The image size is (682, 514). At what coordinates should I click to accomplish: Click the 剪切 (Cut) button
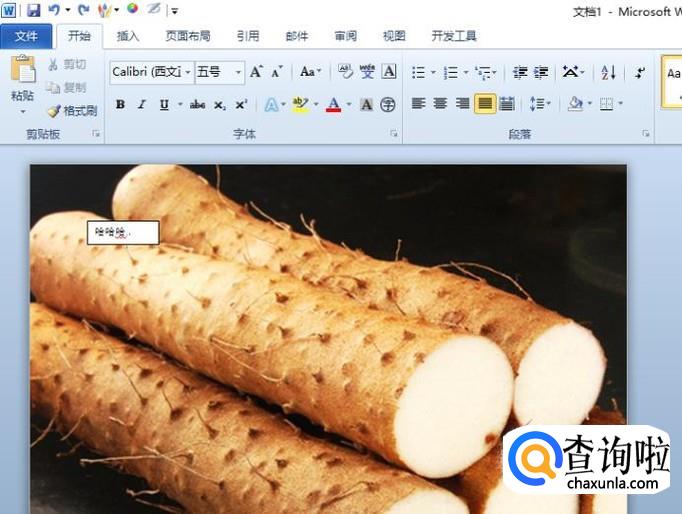click(67, 65)
